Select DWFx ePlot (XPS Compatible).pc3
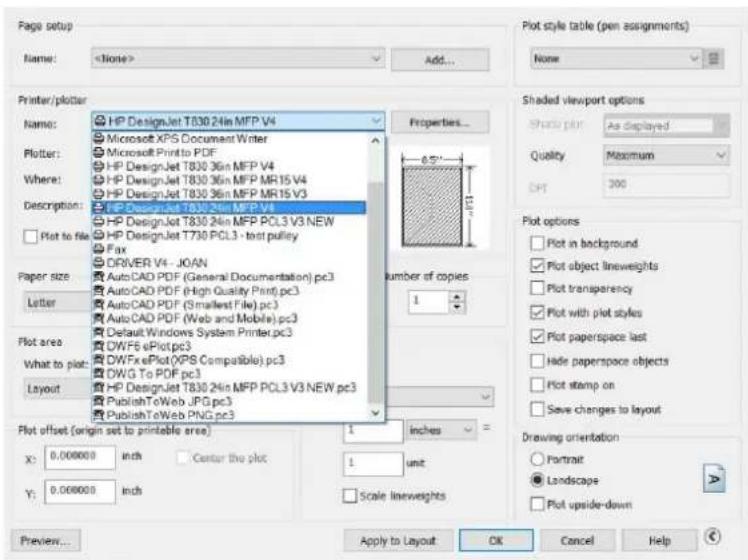The height and width of the screenshot is (560, 748). click(x=231, y=360)
